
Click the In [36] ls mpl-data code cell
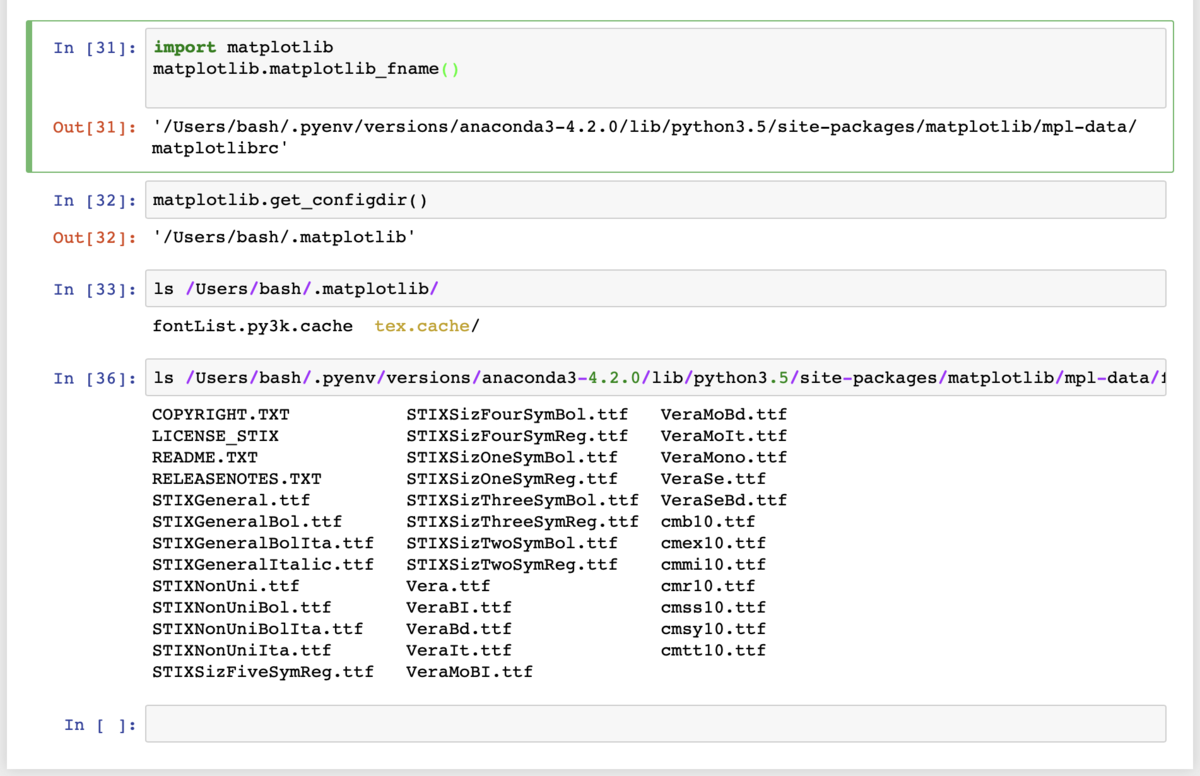(655, 378)
